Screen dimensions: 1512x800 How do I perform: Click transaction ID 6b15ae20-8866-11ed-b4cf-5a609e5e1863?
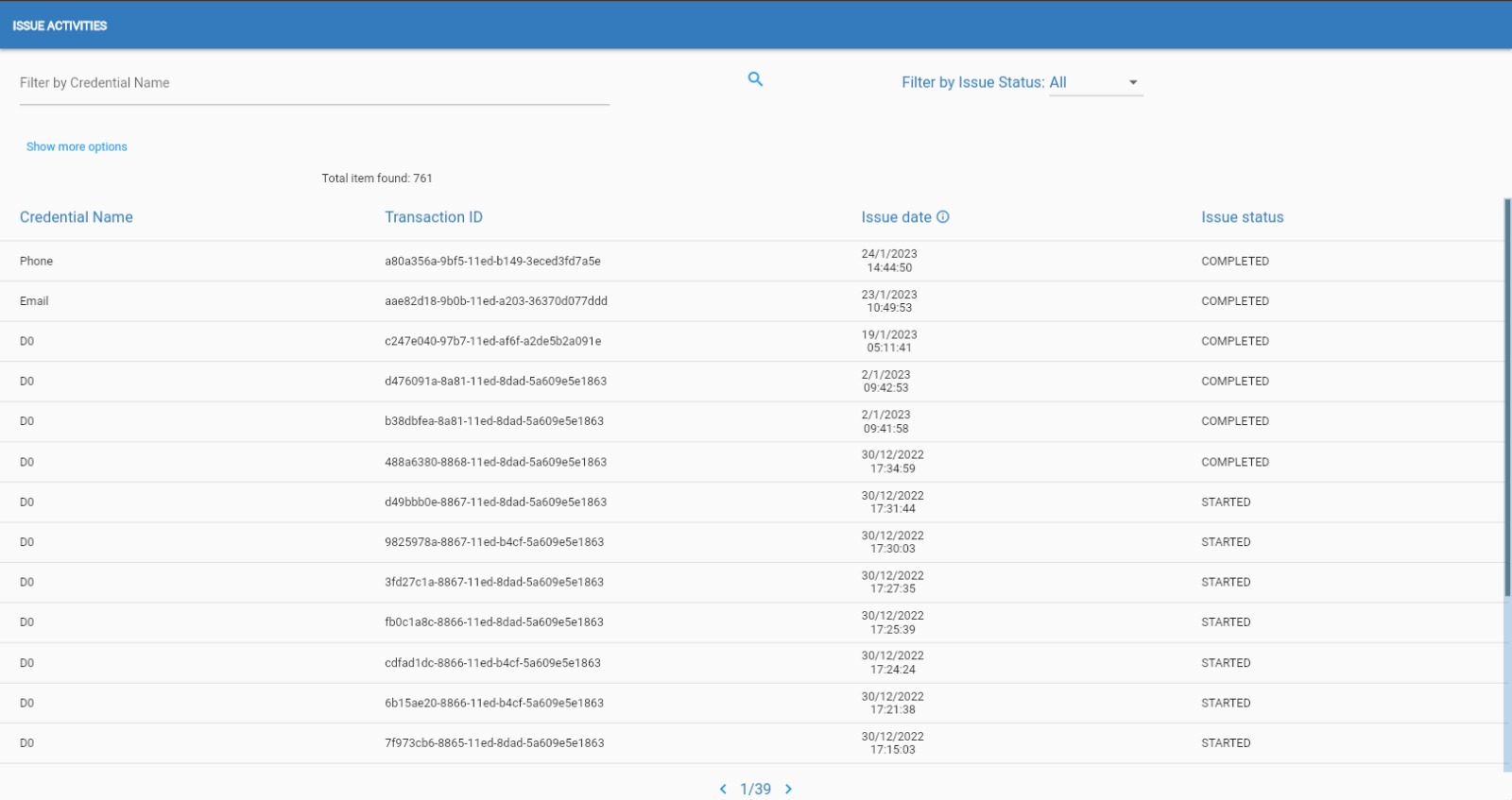[x=494, y=703]
